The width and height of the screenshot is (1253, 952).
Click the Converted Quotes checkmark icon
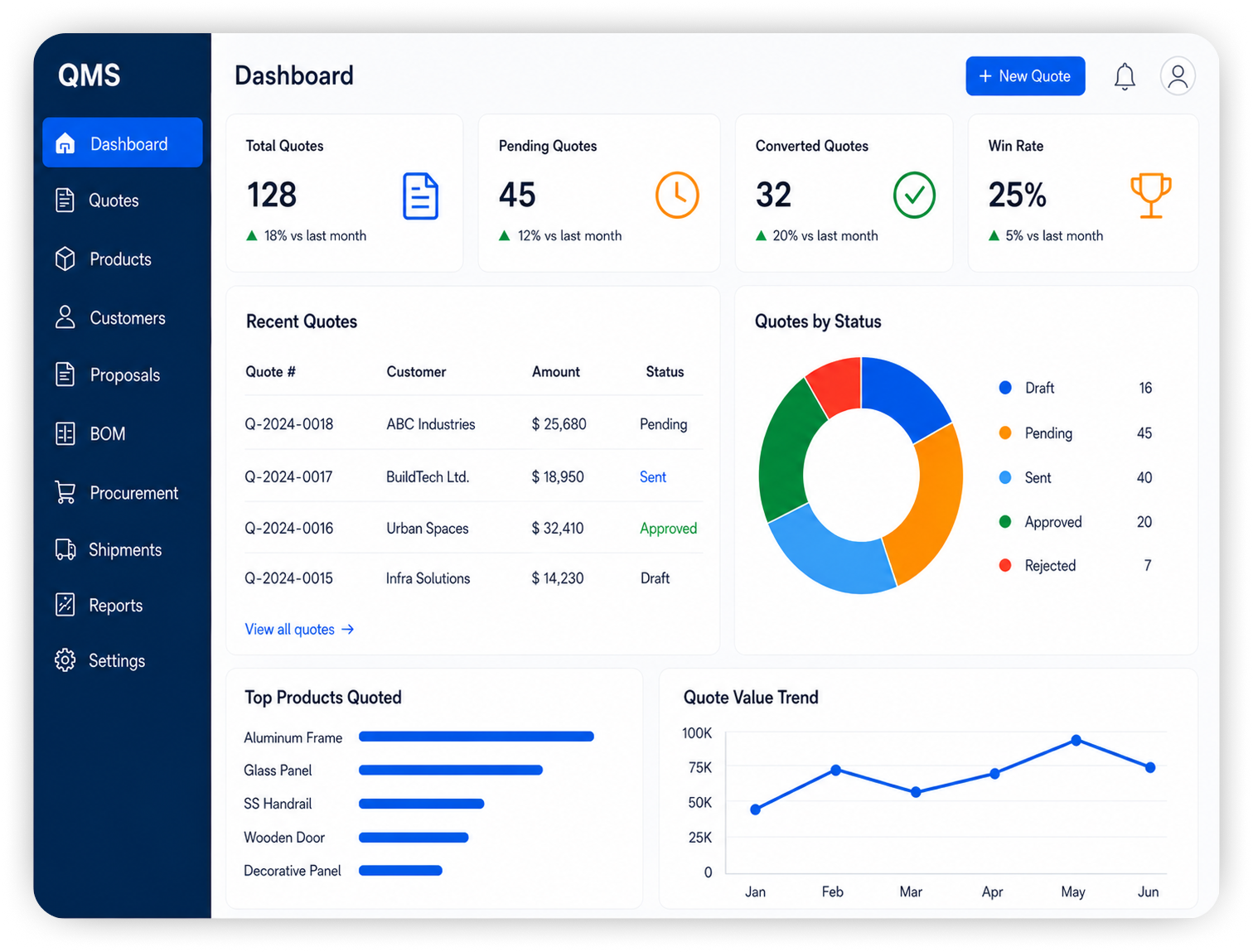(x=914, y=196)
